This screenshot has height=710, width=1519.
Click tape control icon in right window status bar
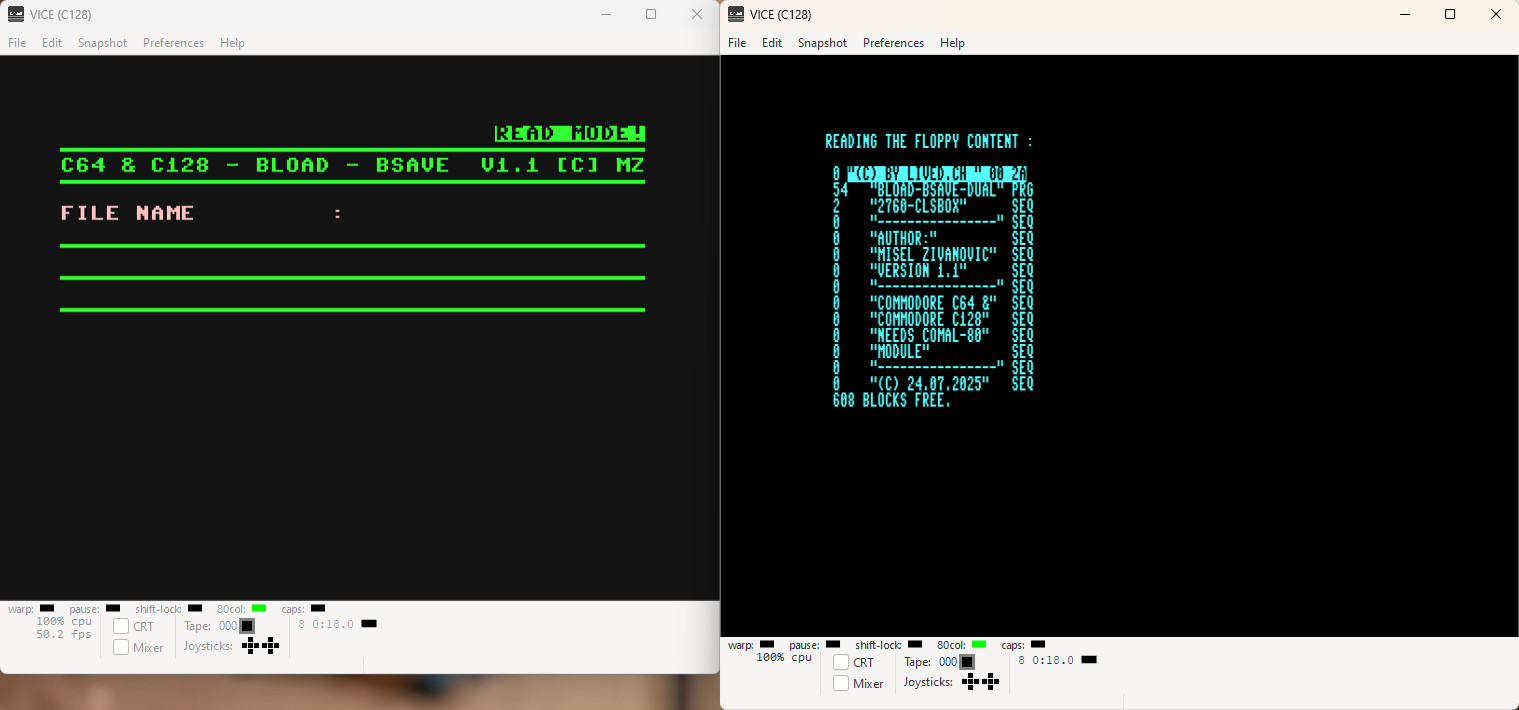(x=967, y=662)
